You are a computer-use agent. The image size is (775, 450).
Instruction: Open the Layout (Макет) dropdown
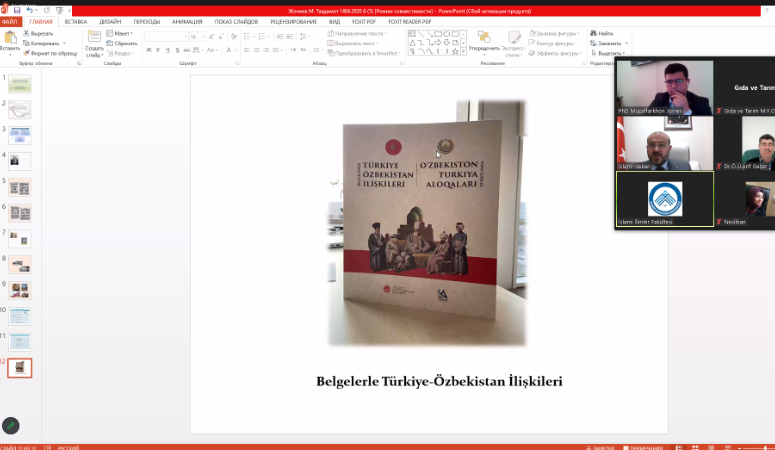point(120,34)
